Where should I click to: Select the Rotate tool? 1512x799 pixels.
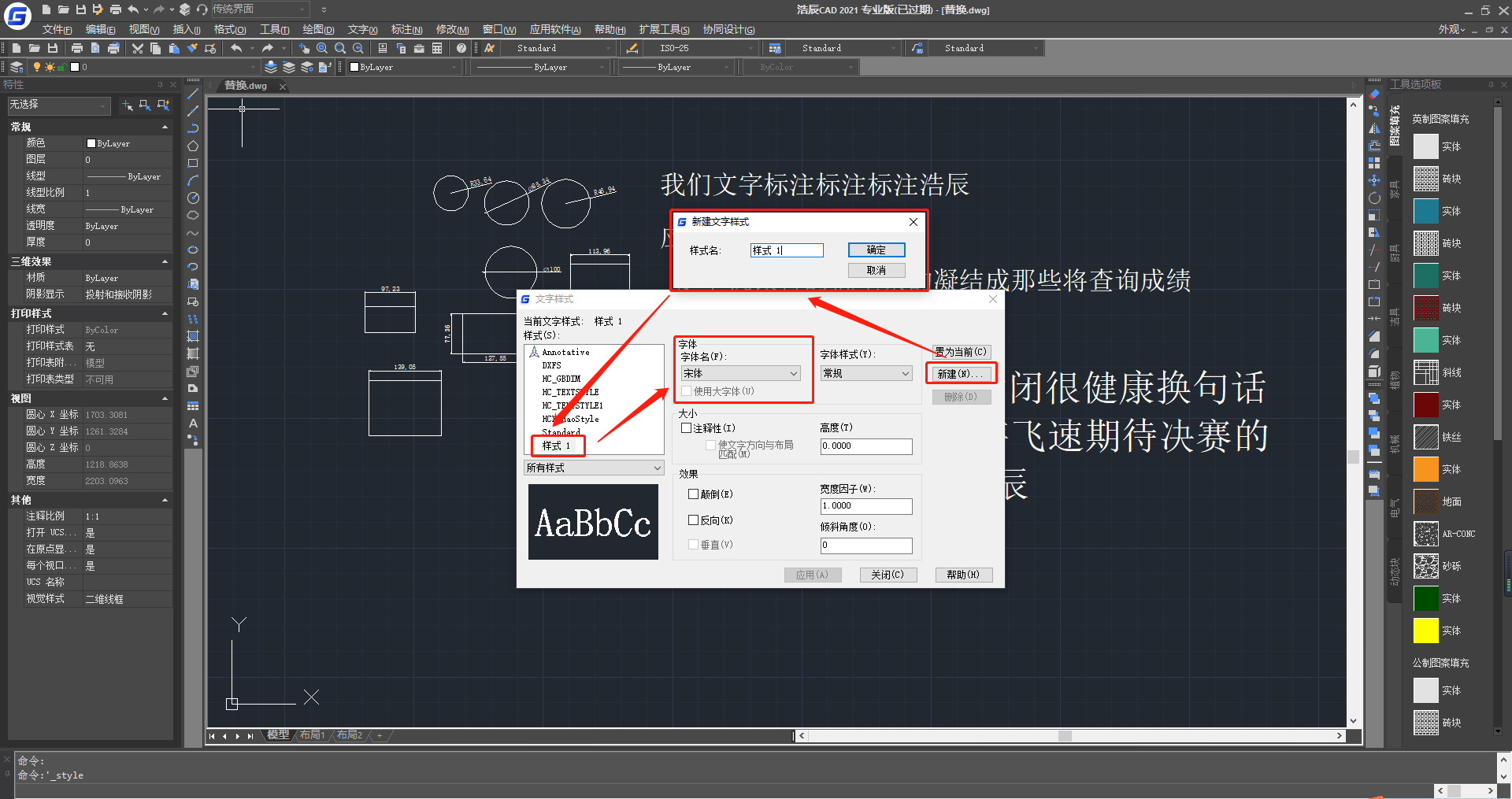(1374, 198)
